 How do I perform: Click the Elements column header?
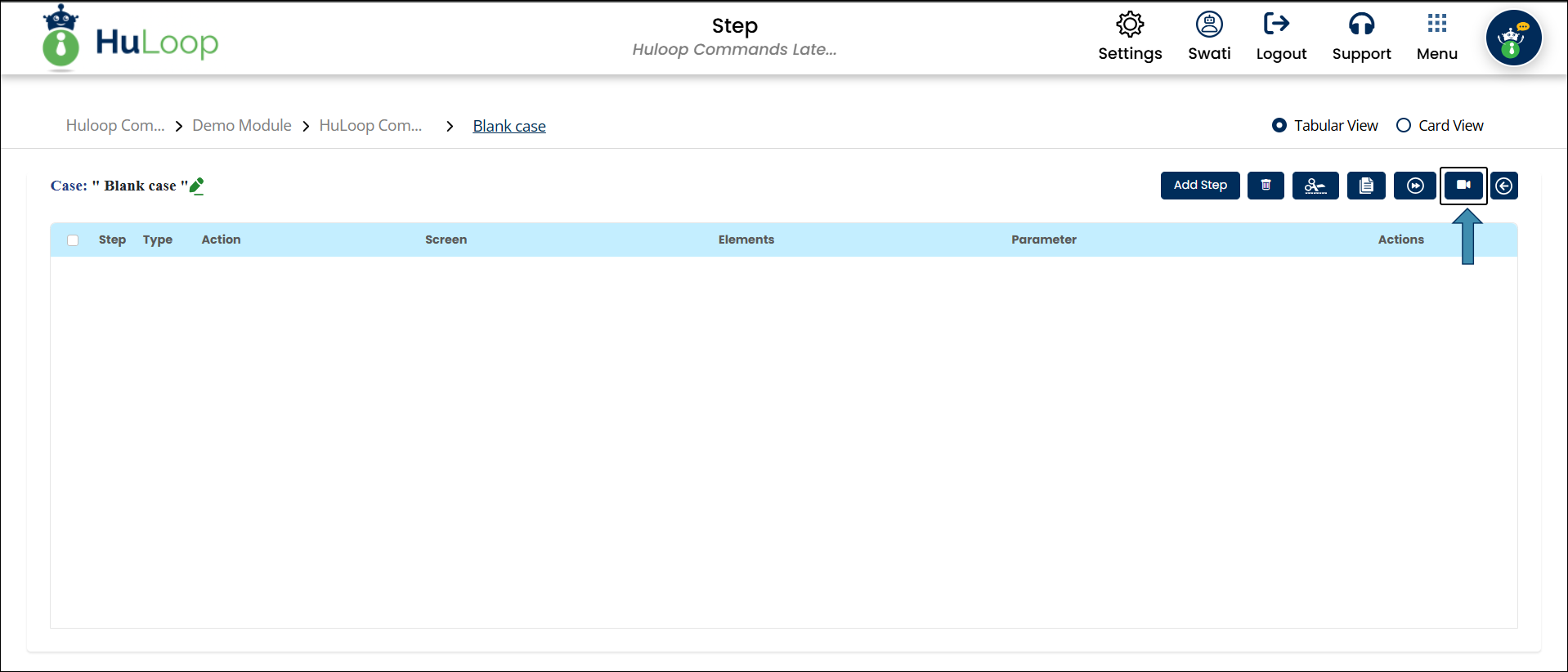tap(746, 240)
